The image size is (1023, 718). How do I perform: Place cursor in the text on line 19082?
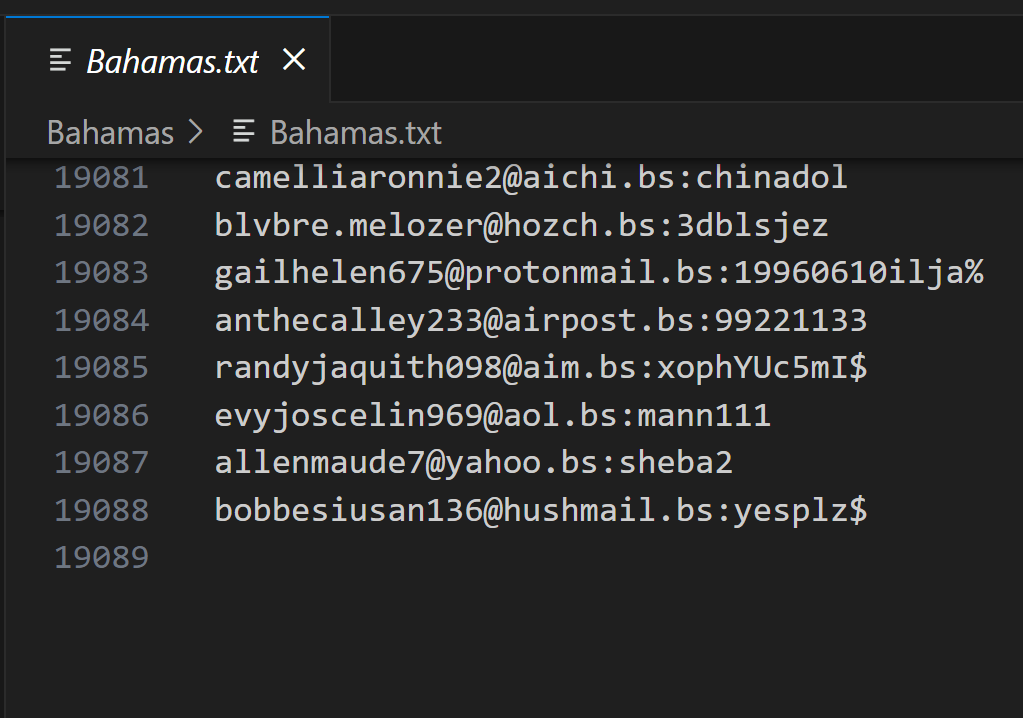pos(520,226)
